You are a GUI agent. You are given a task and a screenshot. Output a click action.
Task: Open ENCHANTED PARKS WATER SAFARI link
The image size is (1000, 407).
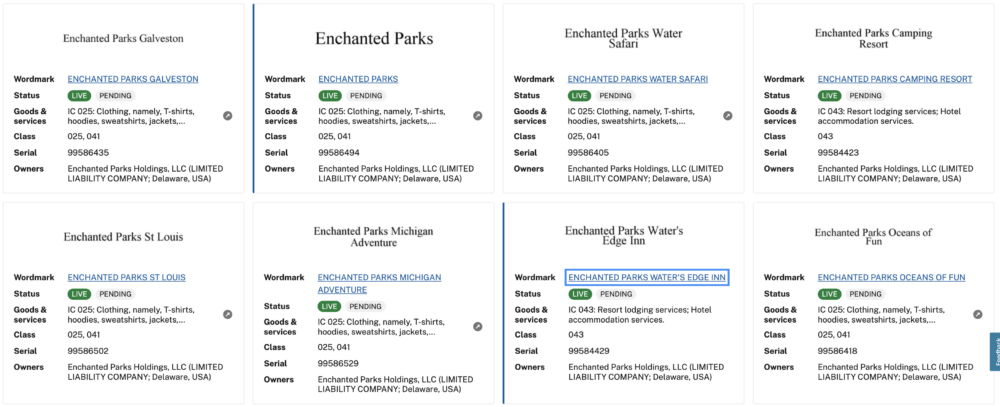click(x=638, y=79)
